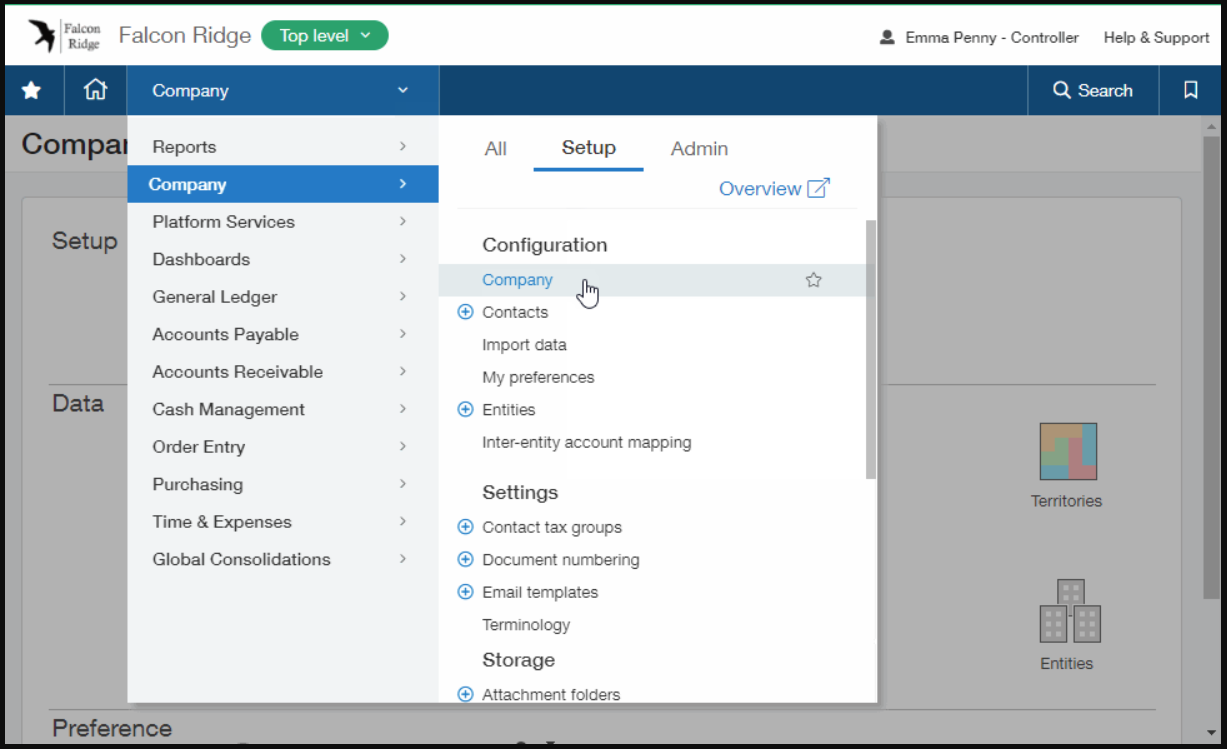Screen dimensions: 1227x749
Task: Click plus icon next to Document numbering
Action: point(465,560)
